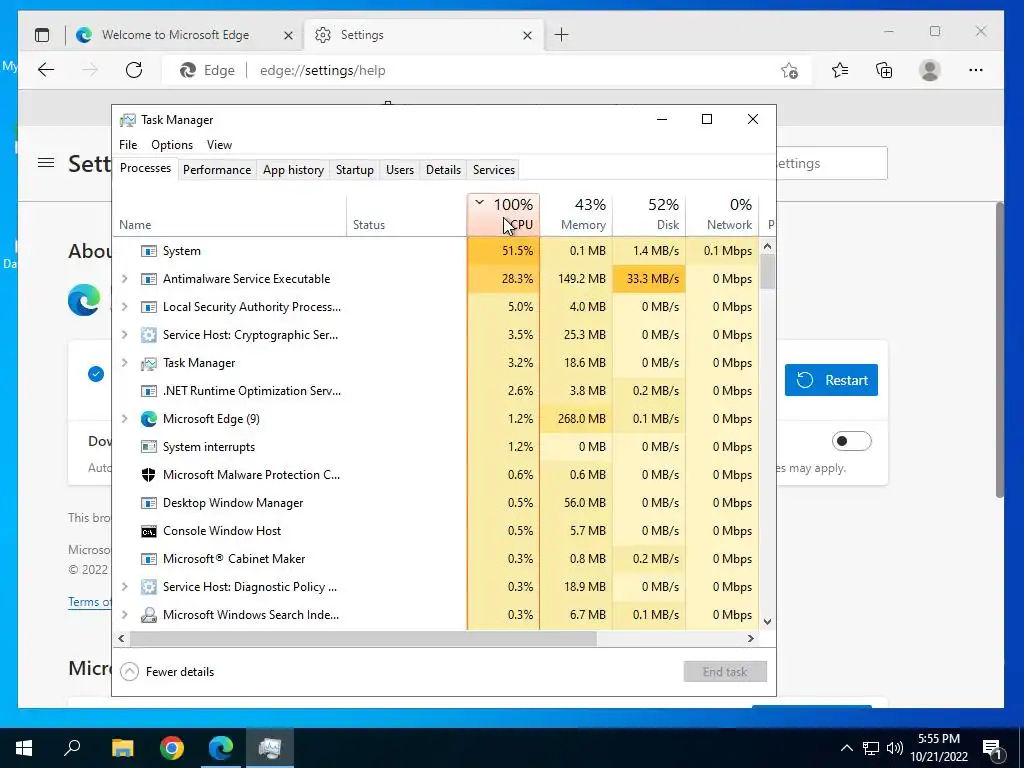Click the Microsoft Edge (9) process icon
The width and height of the screenshot is (1024, 768).
click(x=149, y=419)
